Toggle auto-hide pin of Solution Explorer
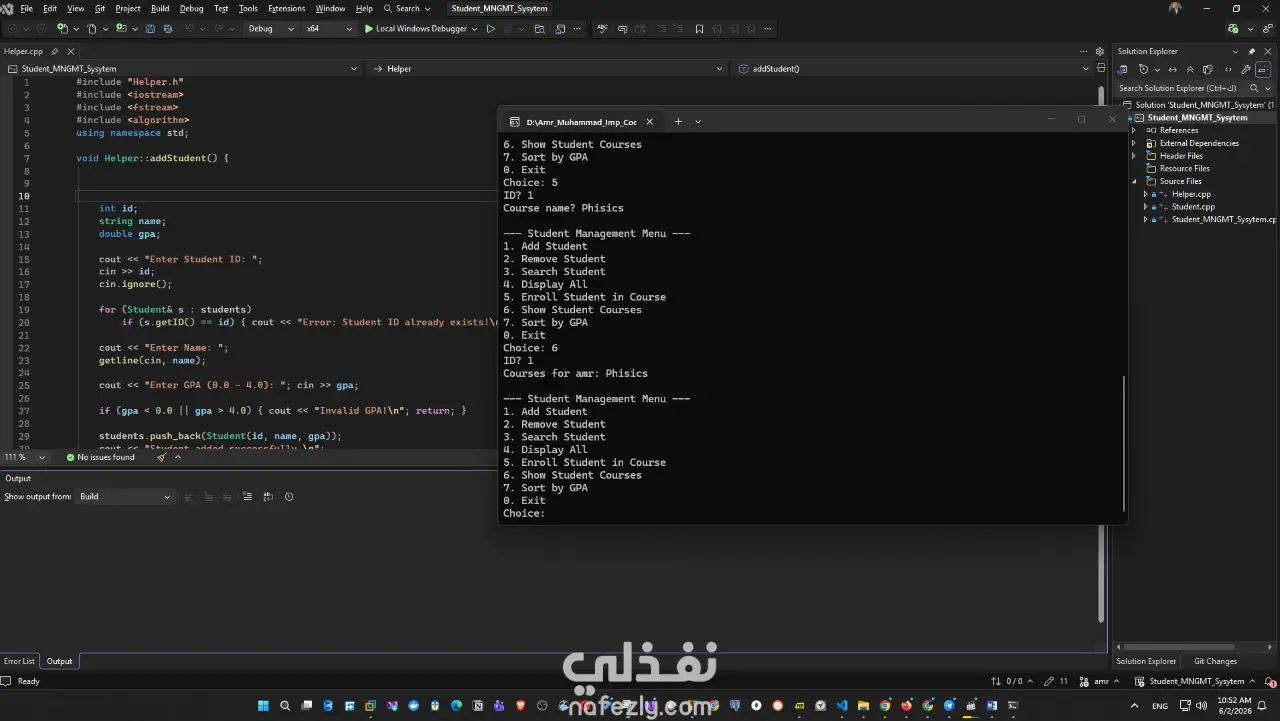The width and height of the screenshot is (1280, 721). pos(1251,51)
